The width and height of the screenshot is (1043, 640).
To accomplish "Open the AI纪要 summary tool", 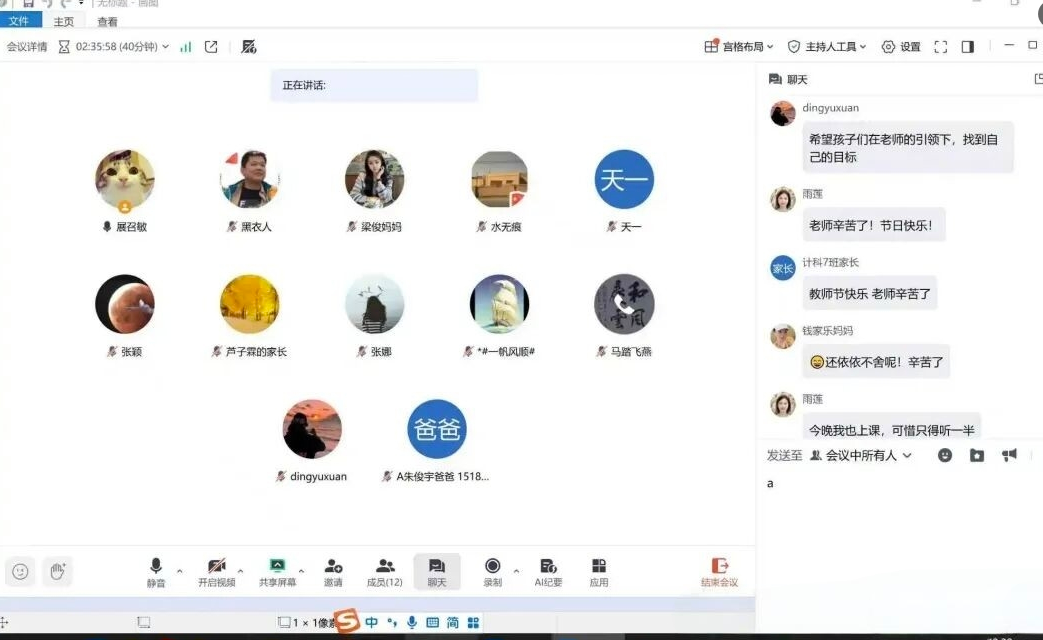I will pyautogui.click(x=548, y=571).
